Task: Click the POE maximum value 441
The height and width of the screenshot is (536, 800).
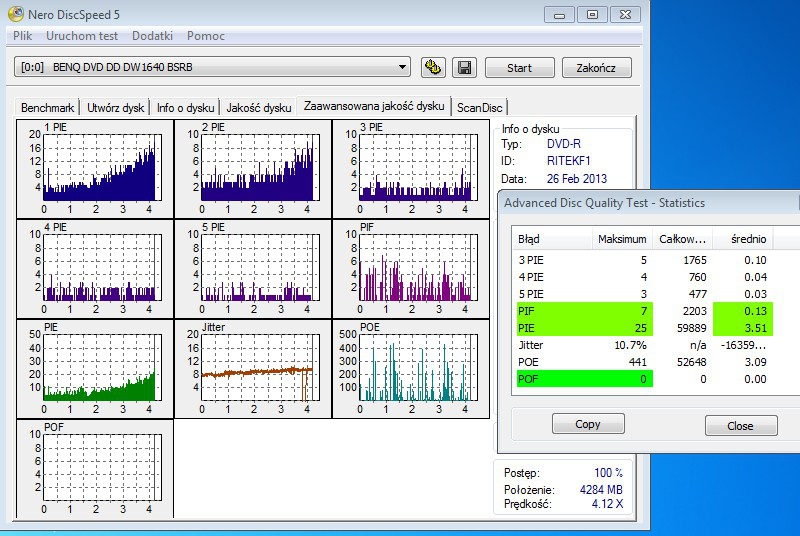Action: (x=638, y=362)
